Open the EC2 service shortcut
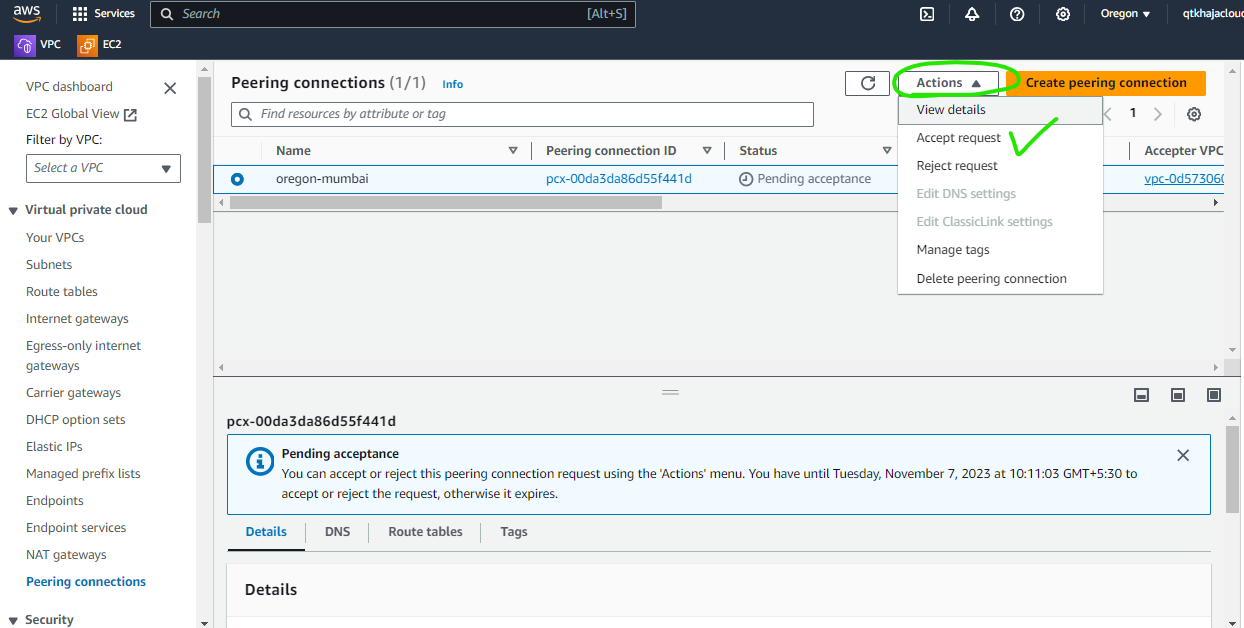1244x628 pixels. pos(100,45)
